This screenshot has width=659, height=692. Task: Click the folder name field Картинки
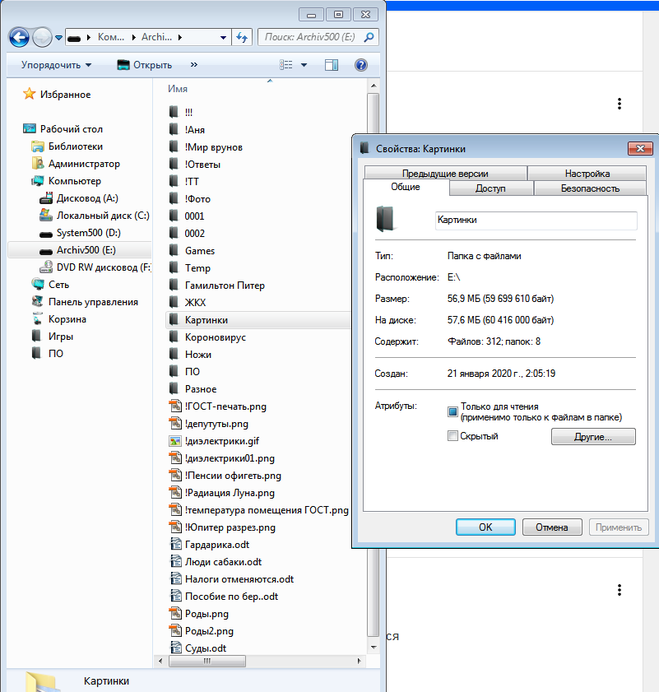click(x=535, y=220)
